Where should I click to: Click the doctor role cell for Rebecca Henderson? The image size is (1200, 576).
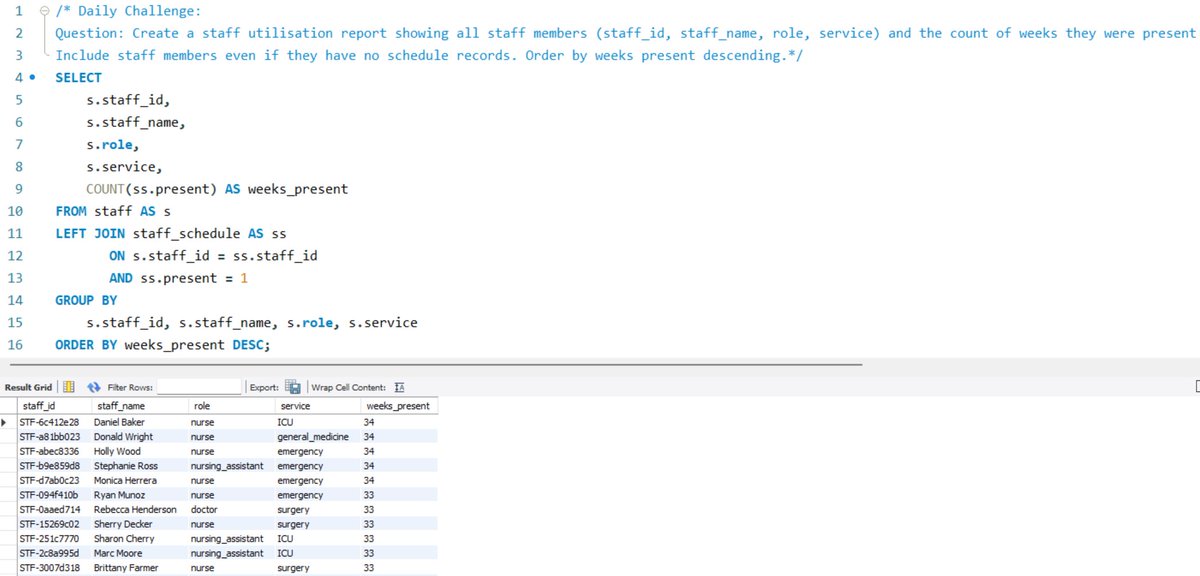(231, 509)
